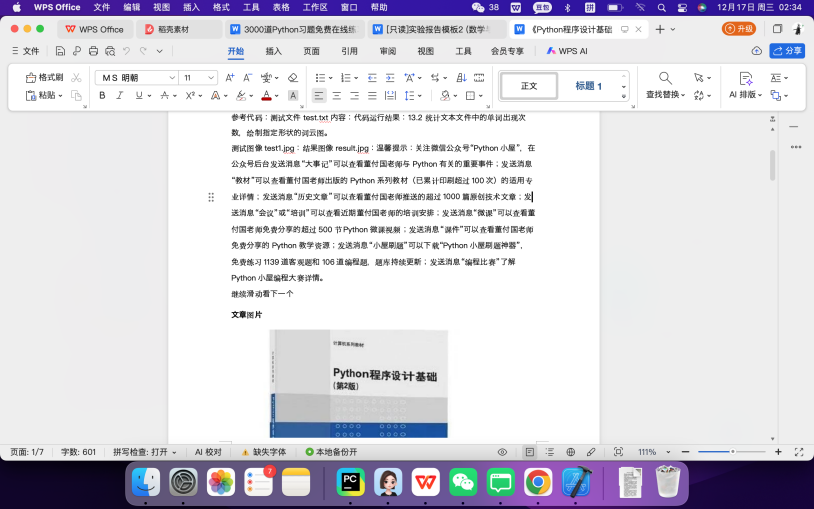This screenshot has height=509, width=814.
Task: Click the WPS AI button
Action: click(x=566, y=51)
